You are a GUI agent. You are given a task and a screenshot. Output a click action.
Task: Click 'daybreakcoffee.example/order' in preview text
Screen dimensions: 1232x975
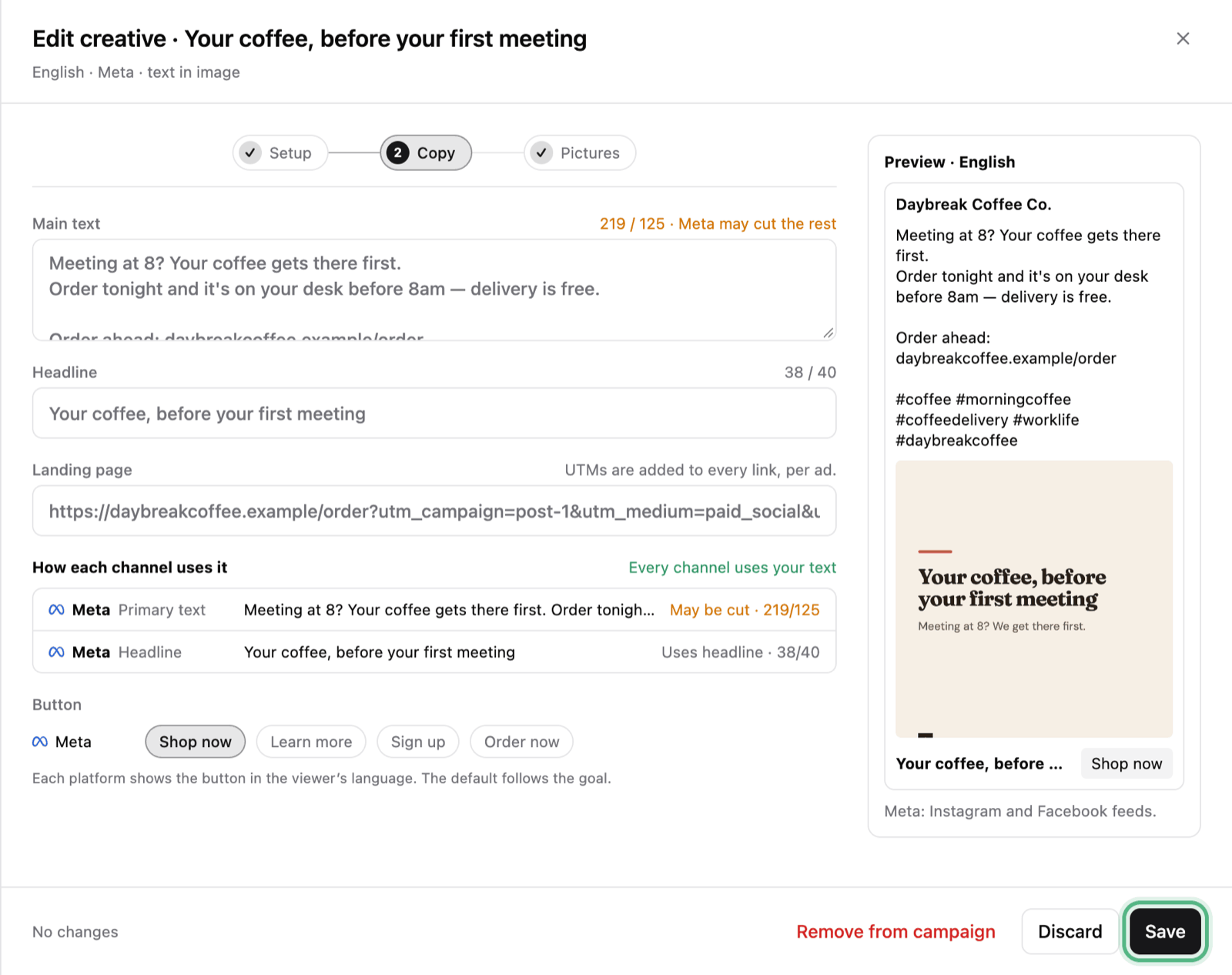point(1006,358)
